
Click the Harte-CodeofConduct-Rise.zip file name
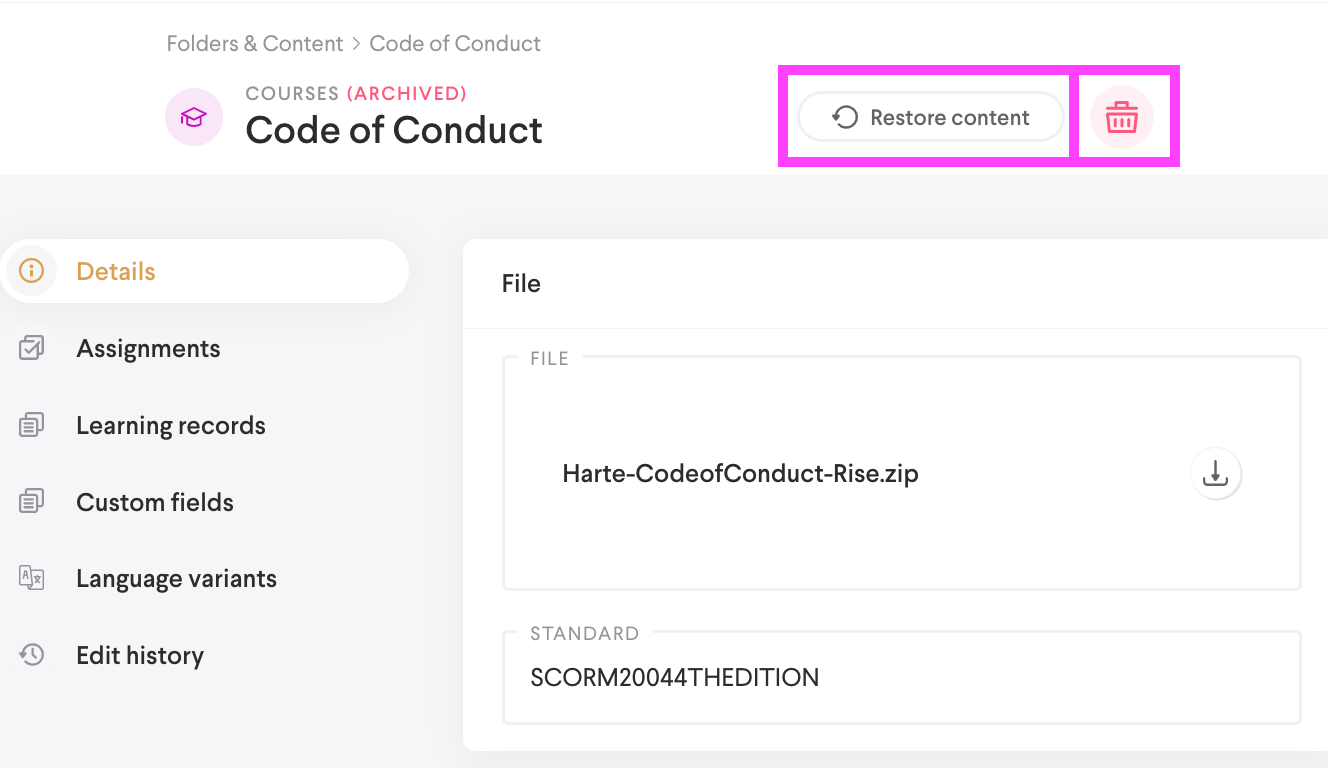coord(740,473)
